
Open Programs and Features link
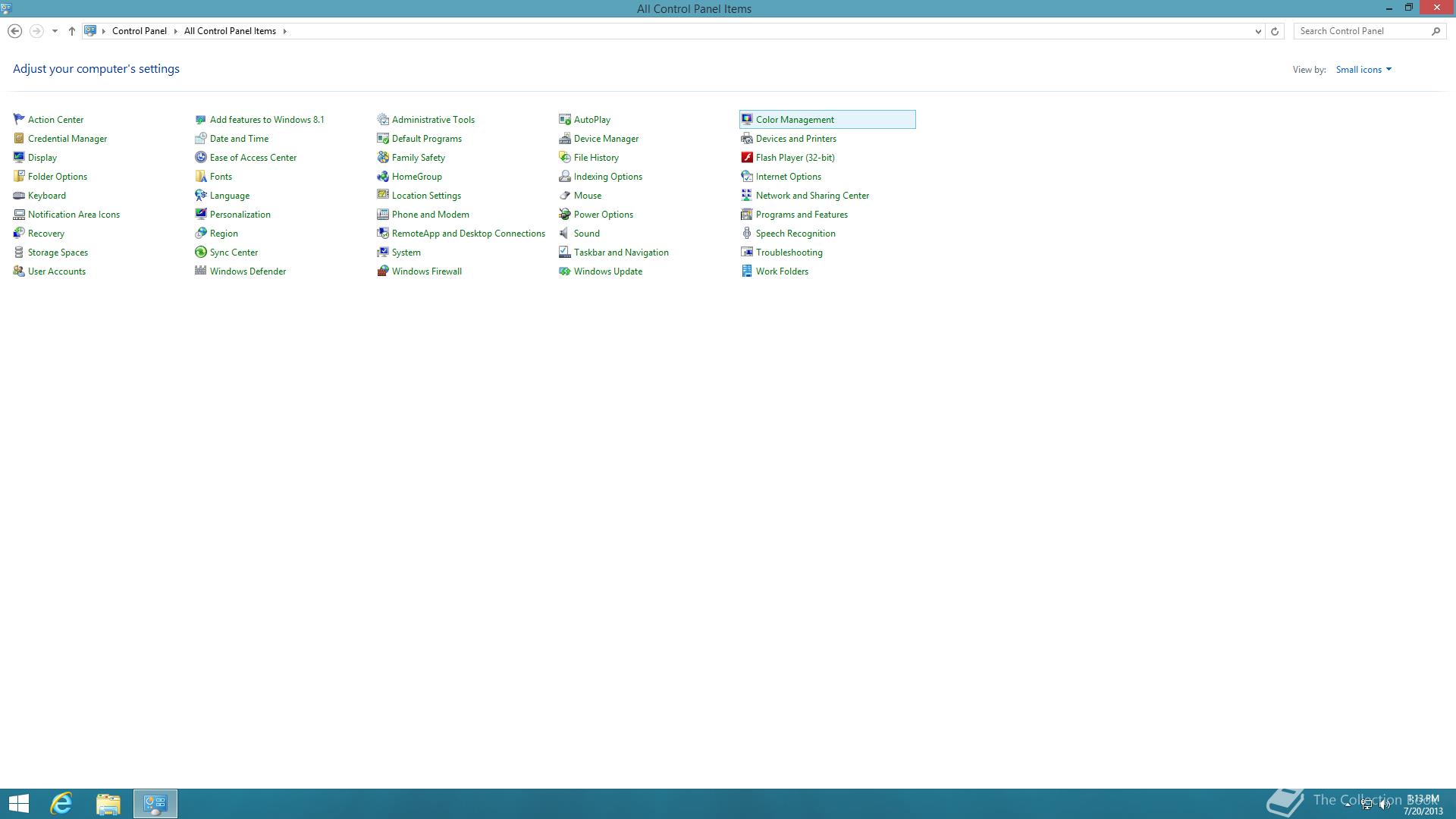tap(802, 215)
